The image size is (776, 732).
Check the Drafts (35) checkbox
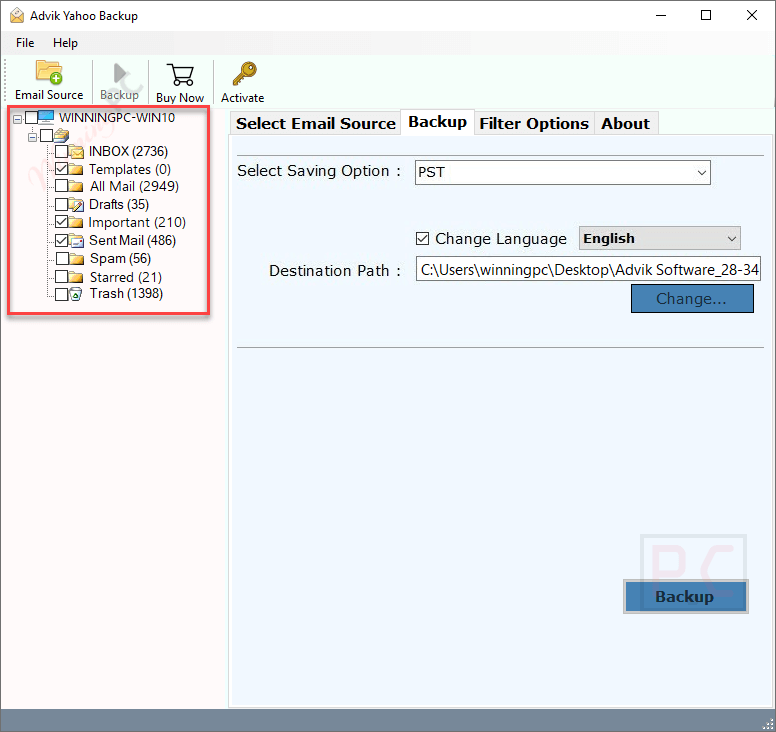coord(61,204)
